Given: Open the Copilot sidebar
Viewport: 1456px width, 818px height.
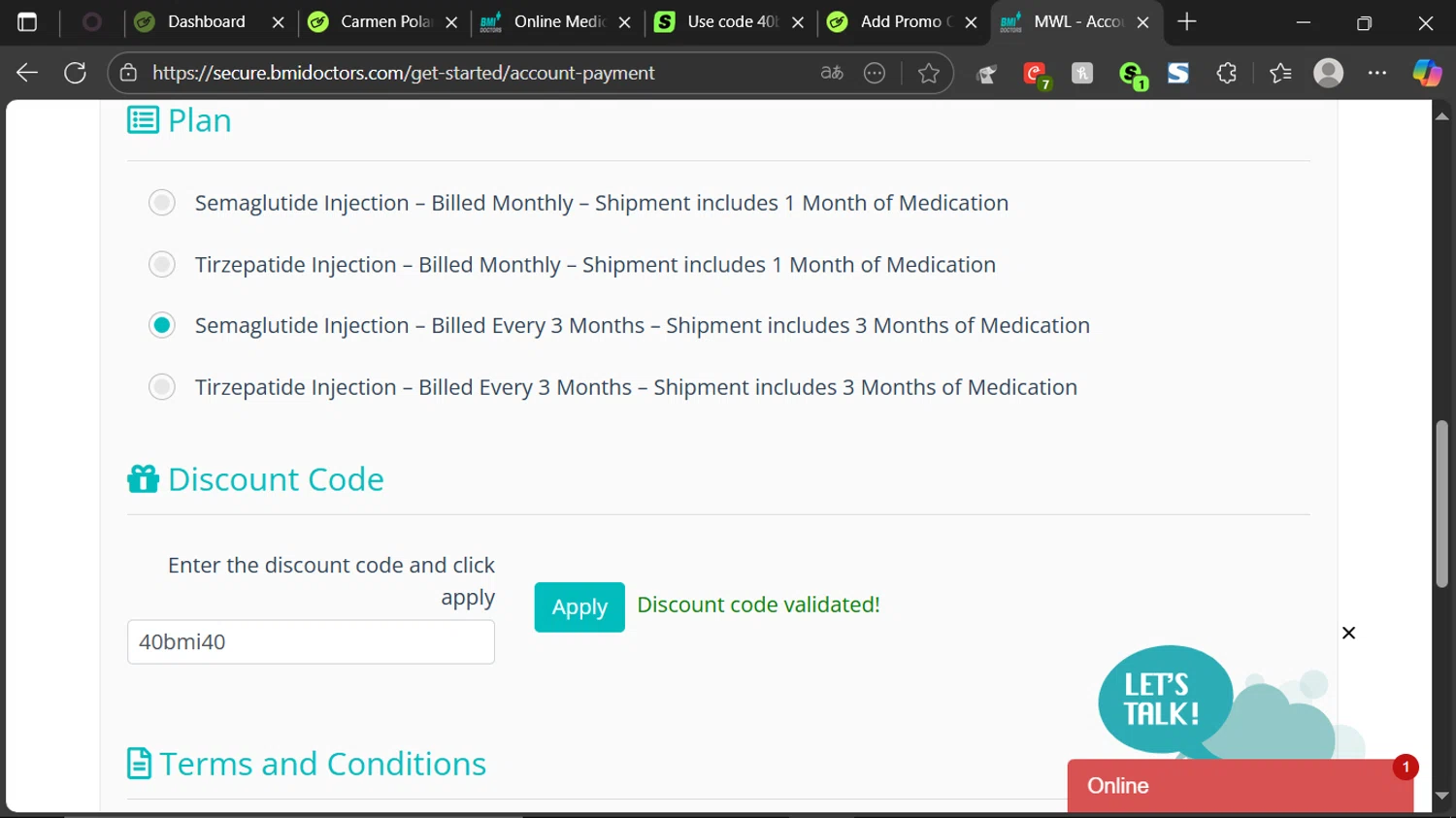Looking at the screenshot, I should point(1427,73).
